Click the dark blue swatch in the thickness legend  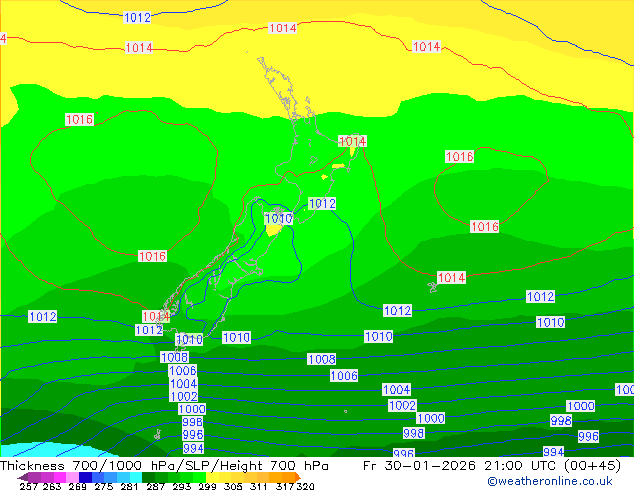click(x=85, y=477)
